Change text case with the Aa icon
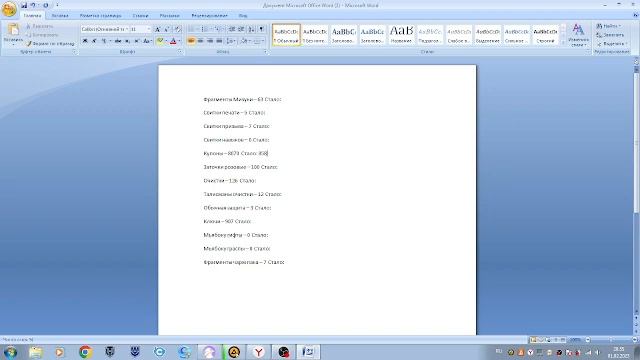 click(147, 41)
